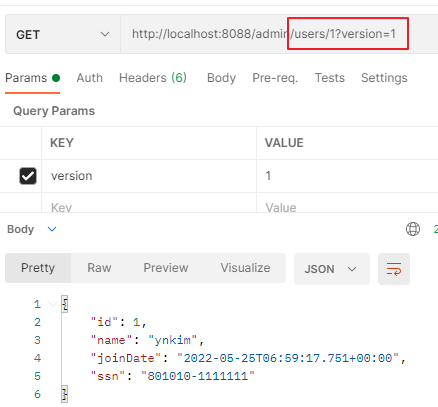Select the 'version' key cell
The height and width of the screenshot is (407, 438).
coord(149,176)
